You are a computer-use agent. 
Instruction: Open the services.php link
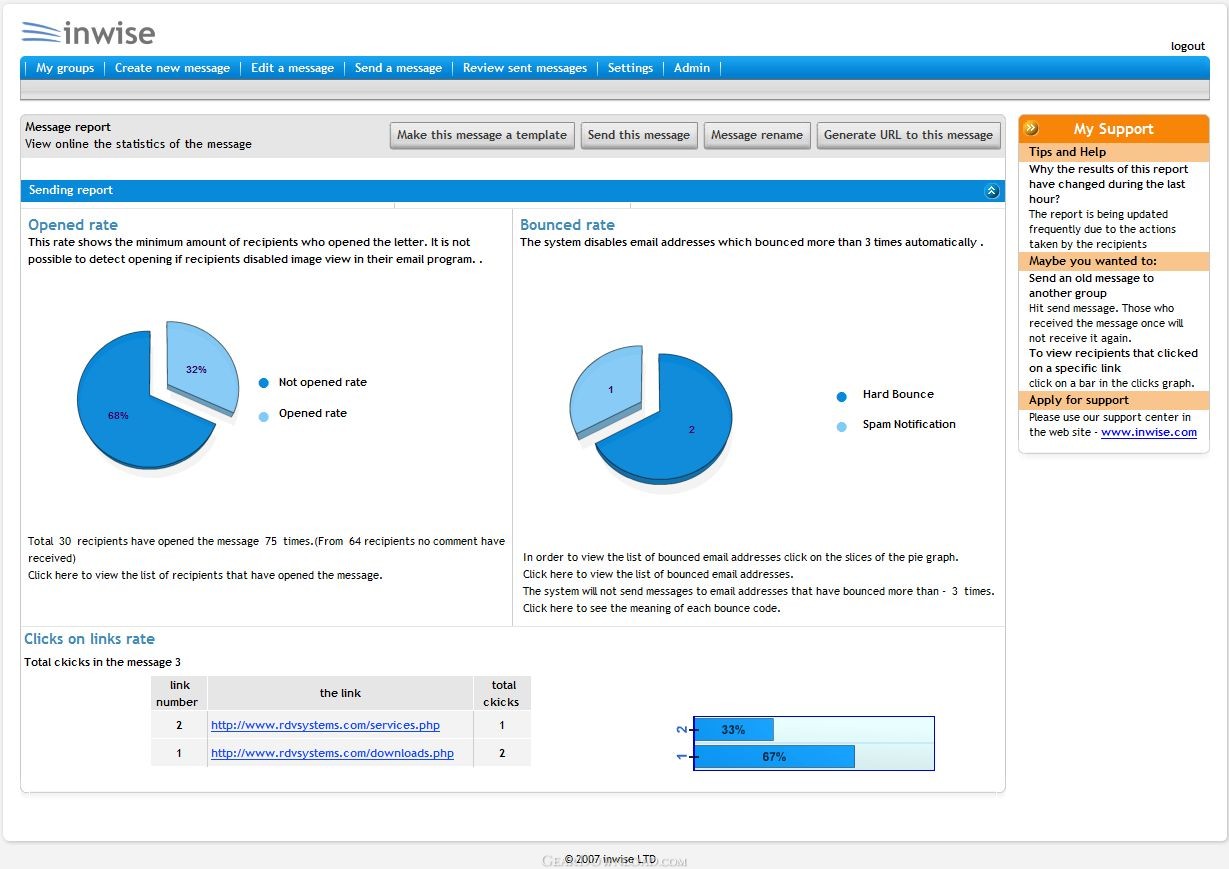pos(325,725)
